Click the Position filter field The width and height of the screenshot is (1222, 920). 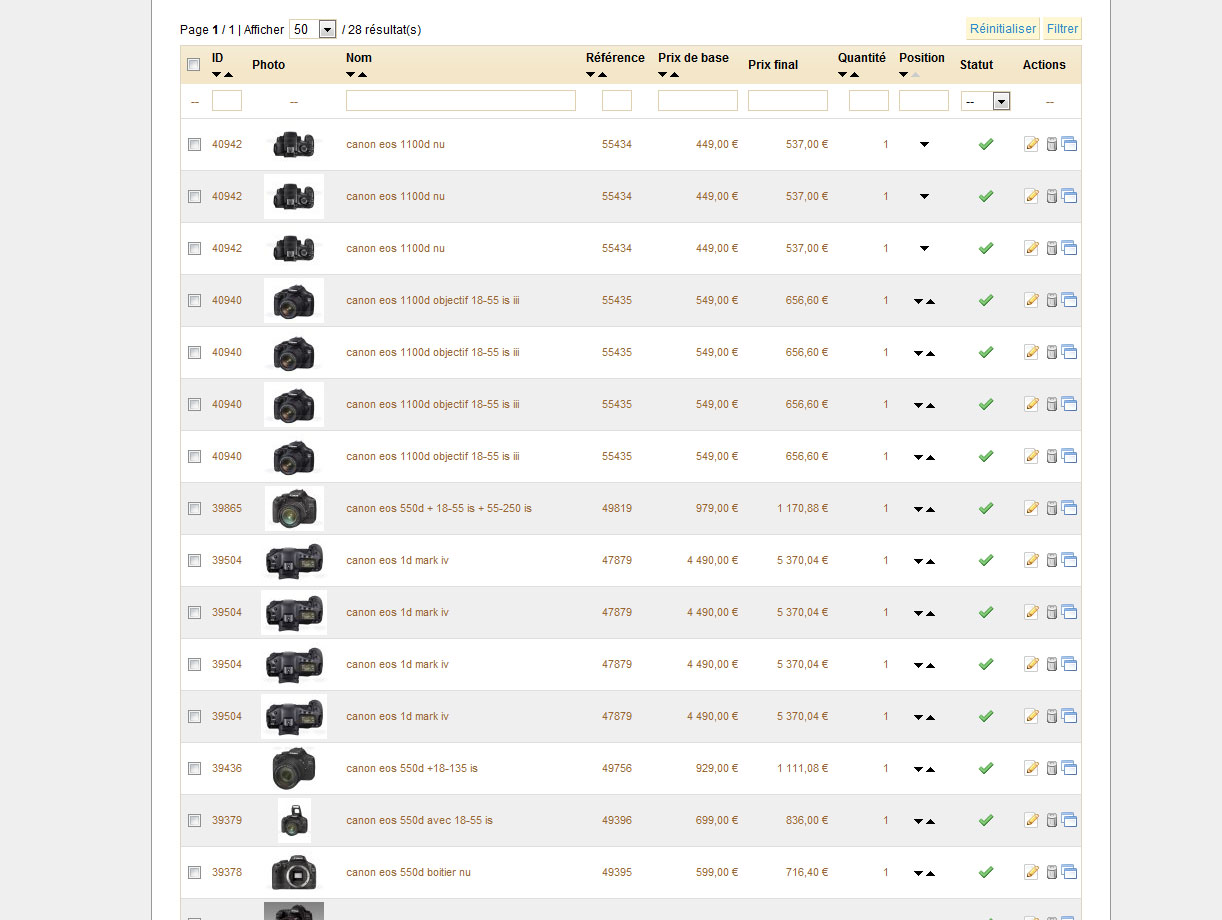click(x=924, y=100)
